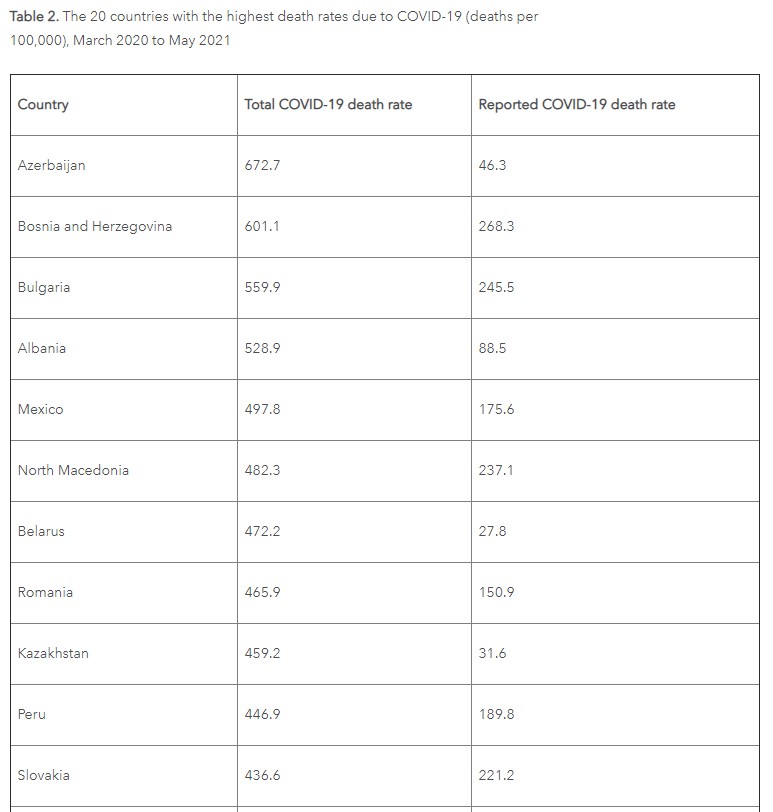
Task: Click Slovakia's reported rate 221.2
Action: tap(496, 775)
